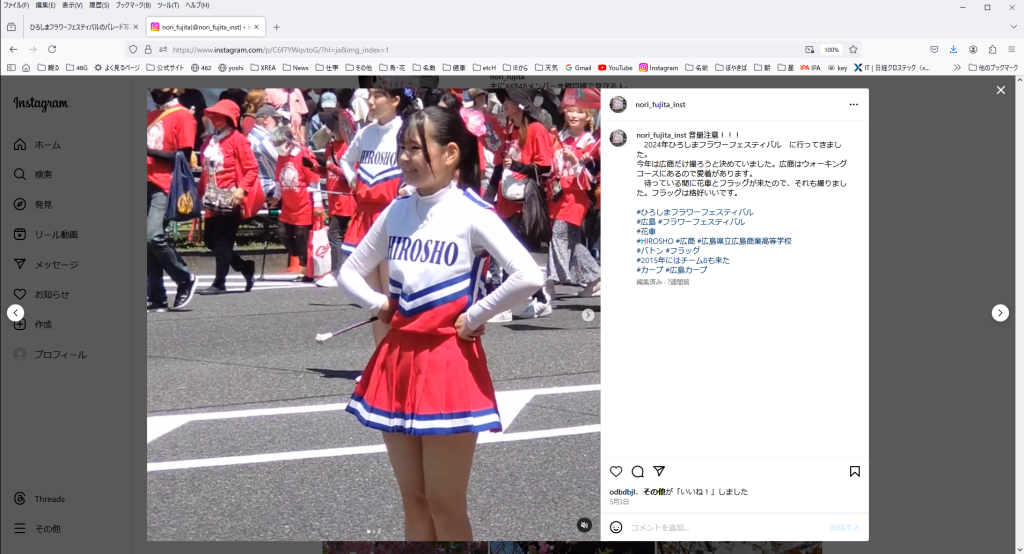1024x554 pixels.
Task: Open Instagram Home in the sidebar
Action: coord(37,145)
